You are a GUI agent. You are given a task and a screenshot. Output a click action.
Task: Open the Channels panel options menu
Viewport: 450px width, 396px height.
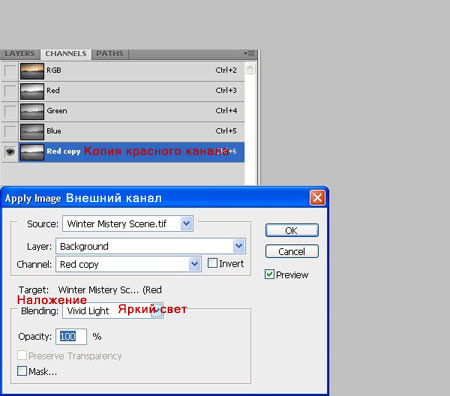[249, 53]
